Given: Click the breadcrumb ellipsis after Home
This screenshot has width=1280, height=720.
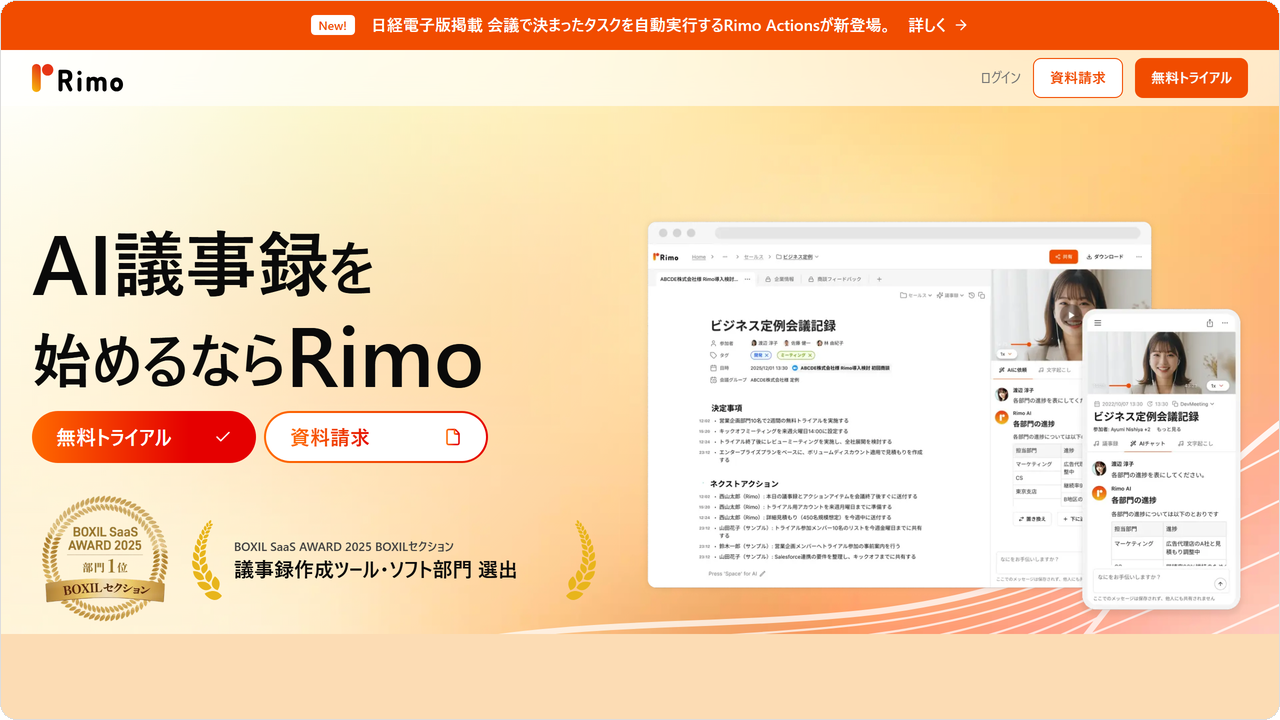Looking at the screenshot, I should [x=725, y=257].
